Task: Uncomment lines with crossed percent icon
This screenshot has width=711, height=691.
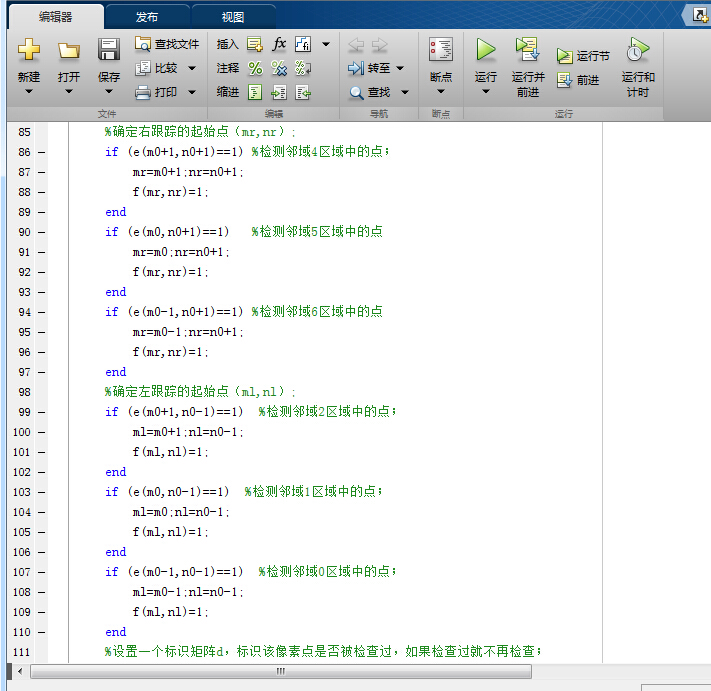Action: [x=279, y=68]
